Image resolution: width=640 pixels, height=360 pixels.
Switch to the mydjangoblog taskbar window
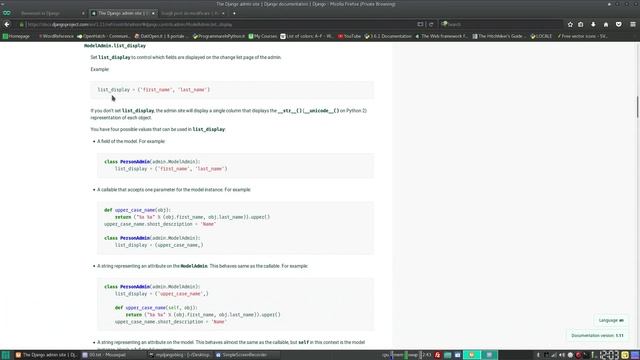(180, 355)
